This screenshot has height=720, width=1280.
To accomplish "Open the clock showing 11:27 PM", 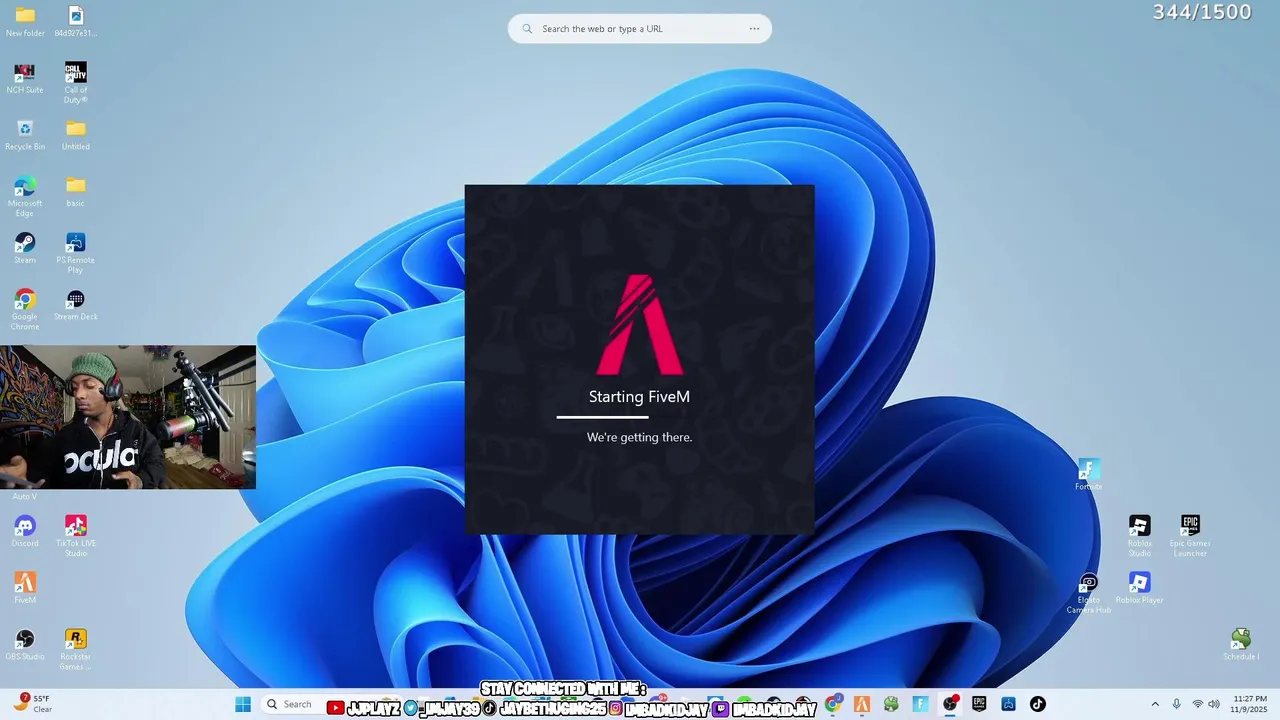I will coord(1250,704).
